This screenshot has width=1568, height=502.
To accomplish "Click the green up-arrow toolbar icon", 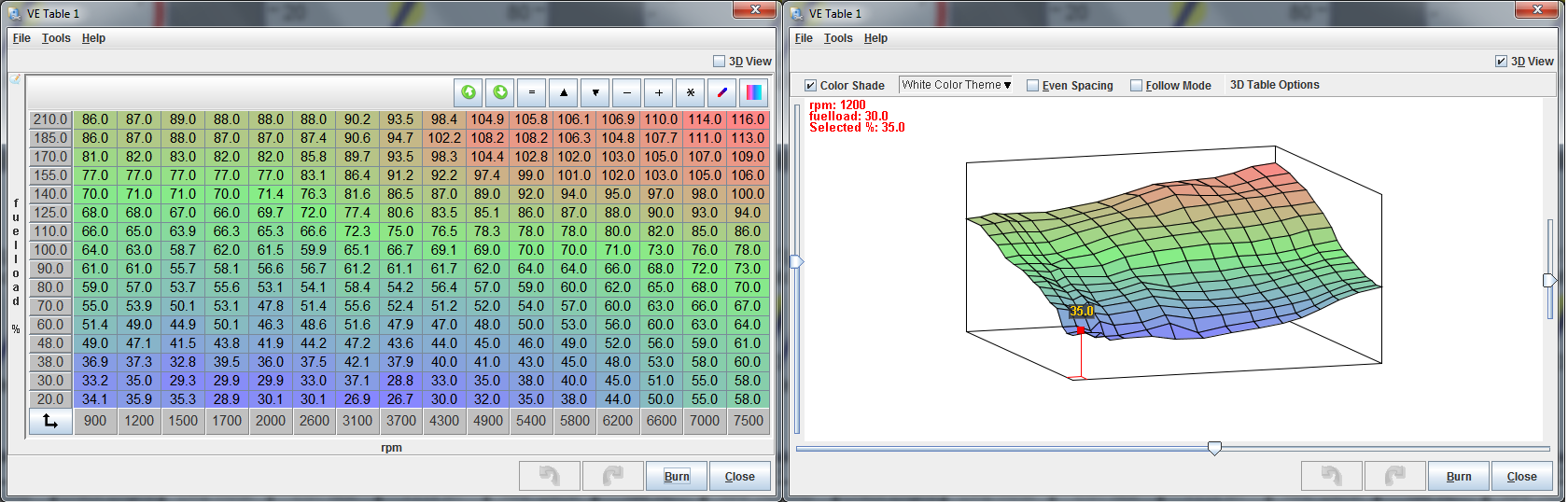I will (x=469, y=92).
